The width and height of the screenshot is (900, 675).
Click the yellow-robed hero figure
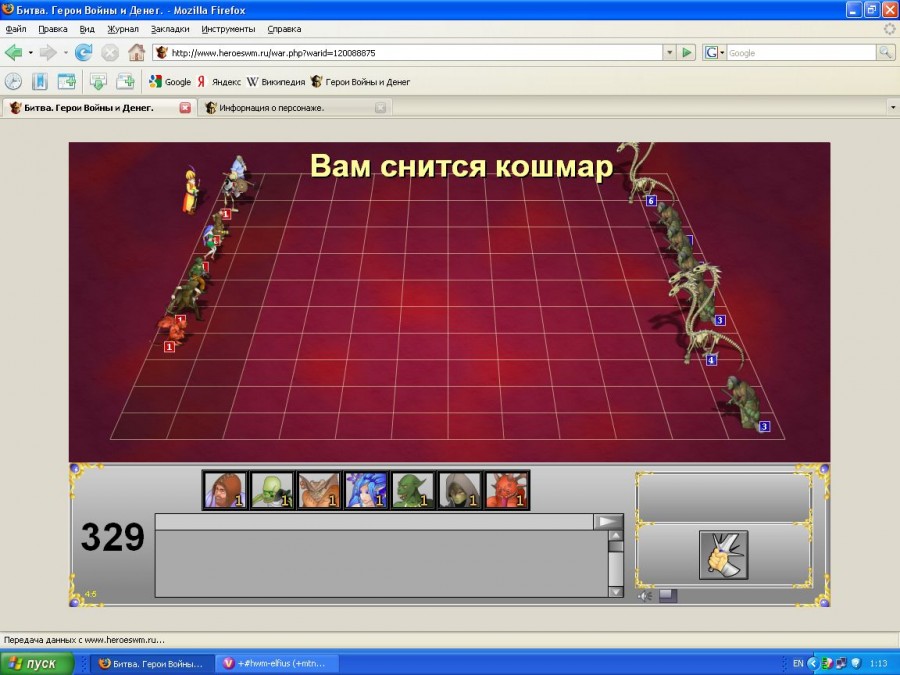[x=191, y=191]
